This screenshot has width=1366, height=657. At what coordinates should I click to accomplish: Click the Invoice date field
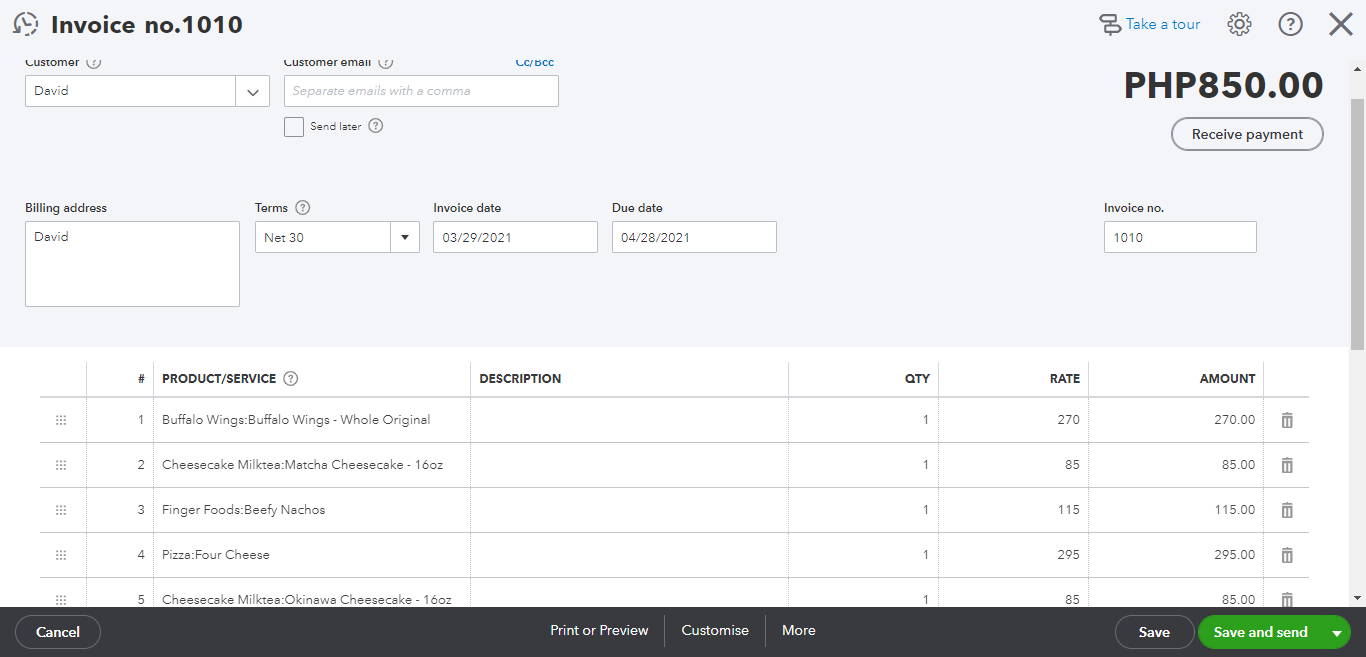pos(515,238)
